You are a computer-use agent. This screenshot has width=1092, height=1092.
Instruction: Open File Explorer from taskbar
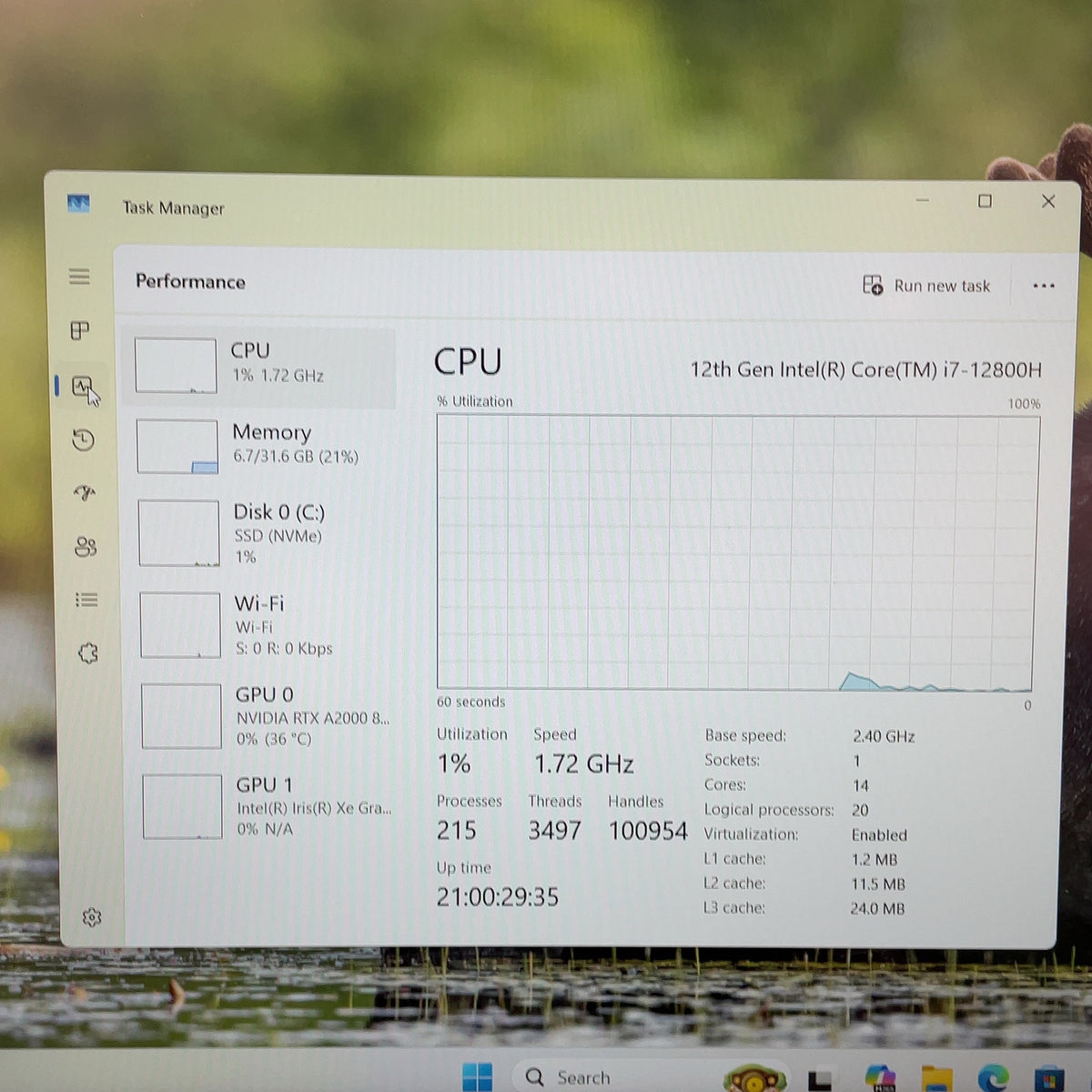coord(936,1078)
